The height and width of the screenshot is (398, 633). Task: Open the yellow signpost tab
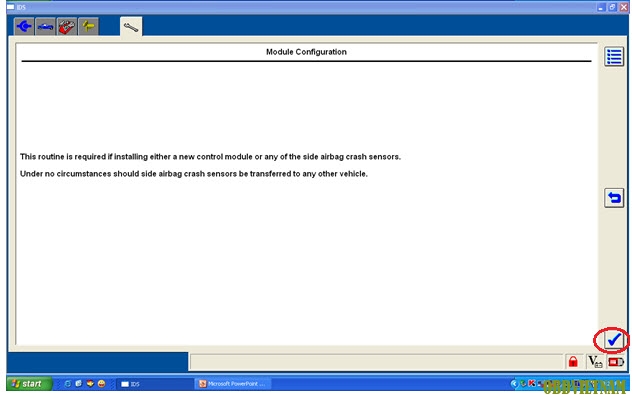point(88,27)
